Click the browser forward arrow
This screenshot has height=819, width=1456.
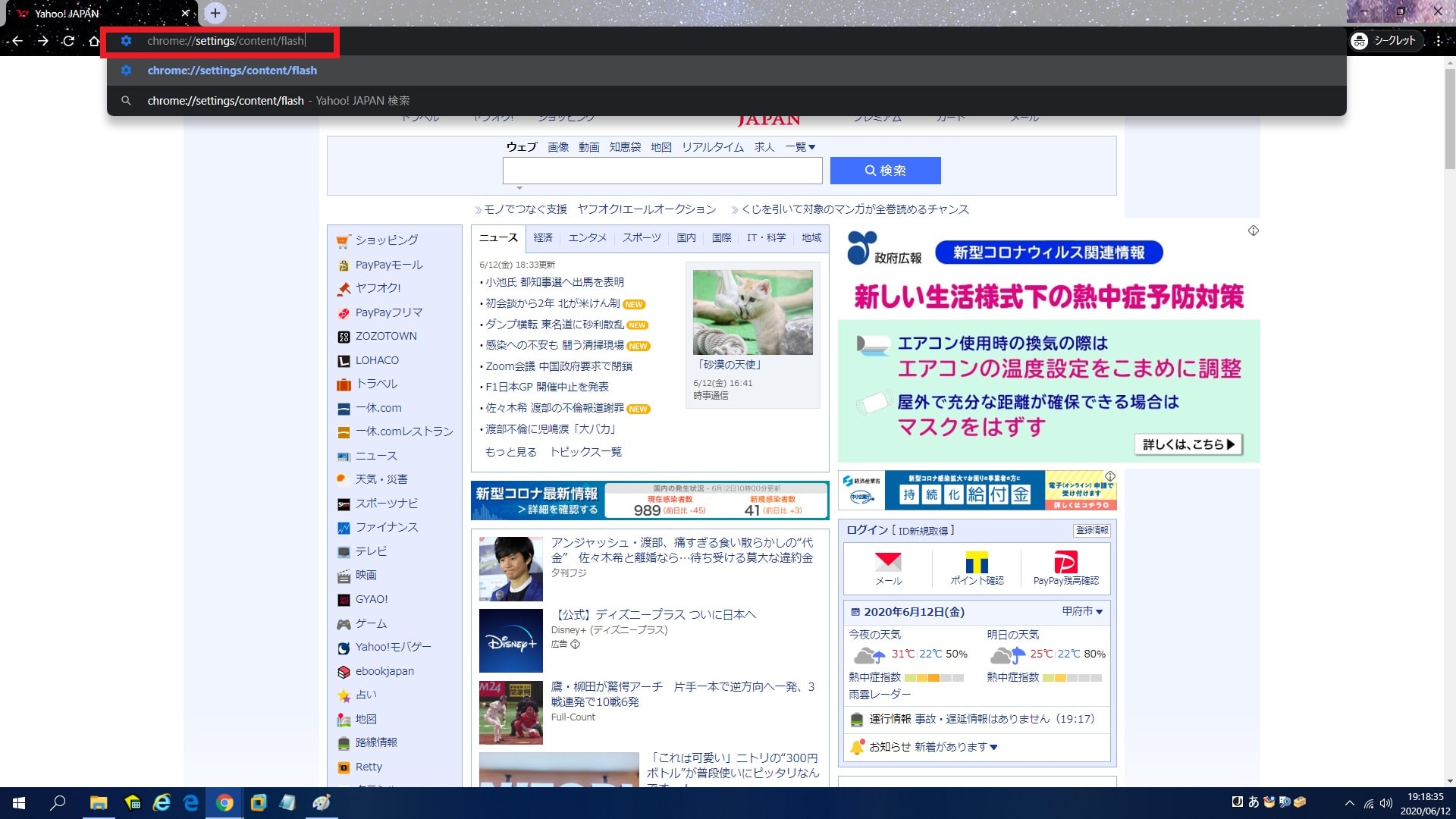click(43, 41)
